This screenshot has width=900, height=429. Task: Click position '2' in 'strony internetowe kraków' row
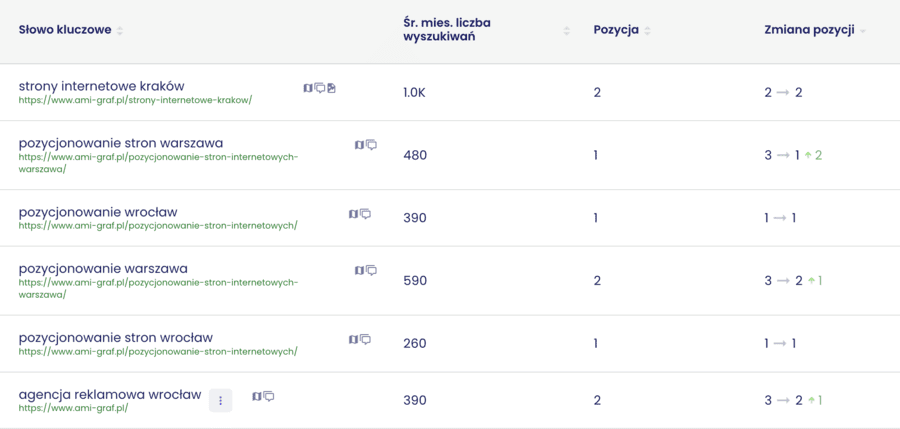tap(597, 92)
